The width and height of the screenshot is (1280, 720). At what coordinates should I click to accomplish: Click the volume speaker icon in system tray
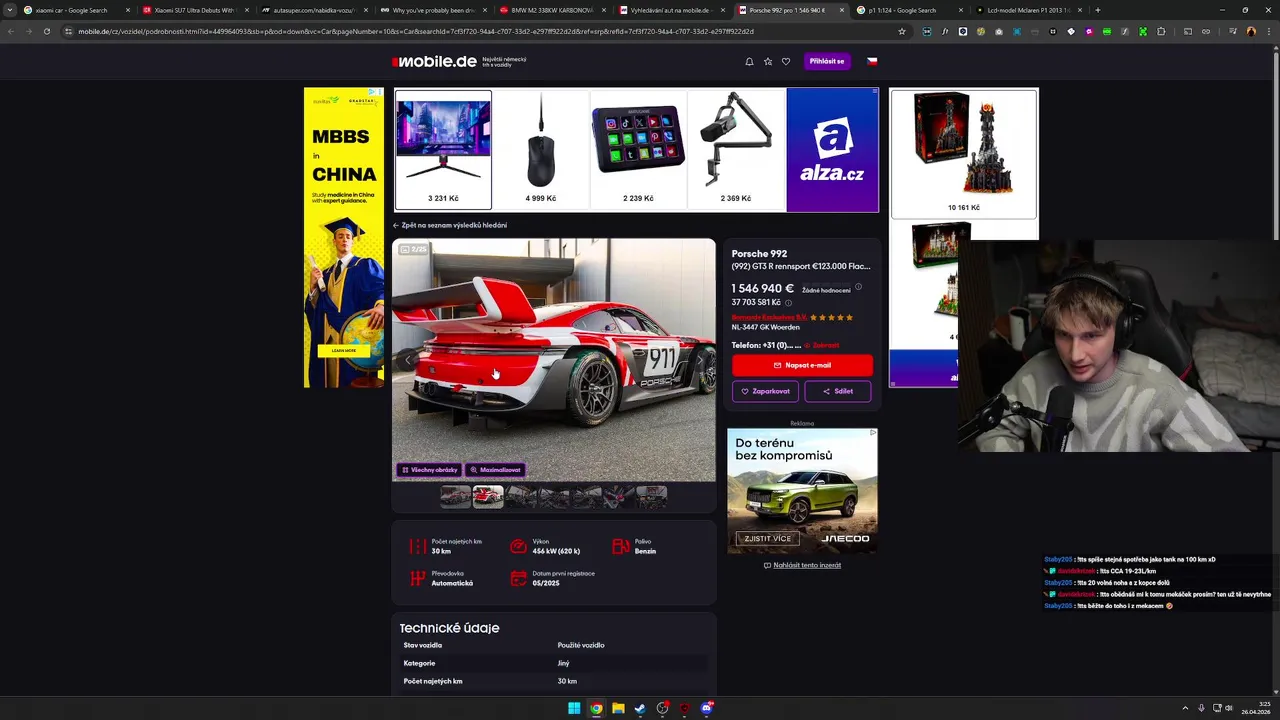1229,708
